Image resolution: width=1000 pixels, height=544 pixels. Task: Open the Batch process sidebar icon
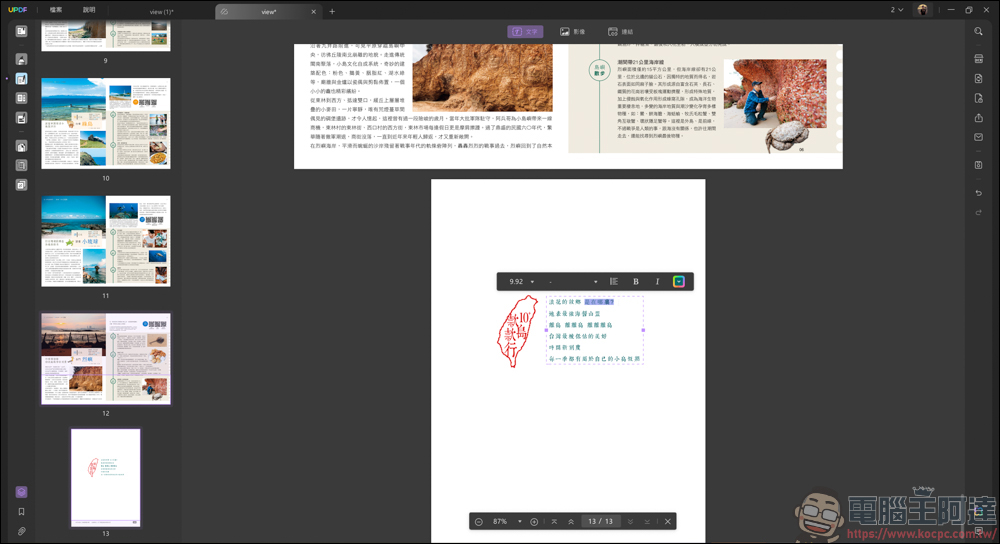[21, 185]
